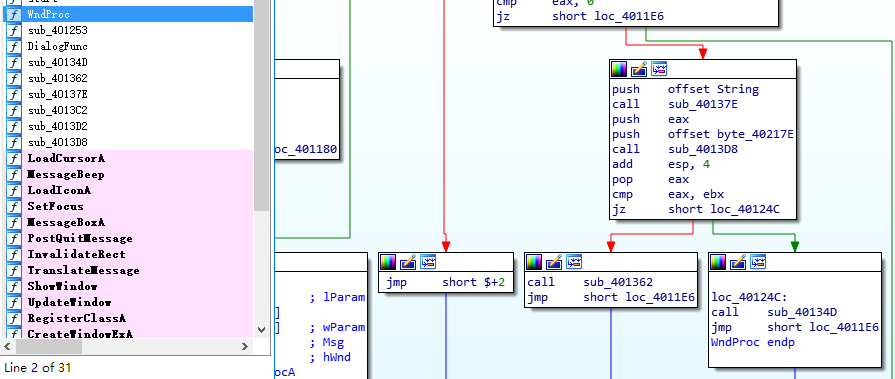Click the group-nodes icon on 'call sub_401362' block
The width and height of the screenshot is (895, 379).
[574, 262]
